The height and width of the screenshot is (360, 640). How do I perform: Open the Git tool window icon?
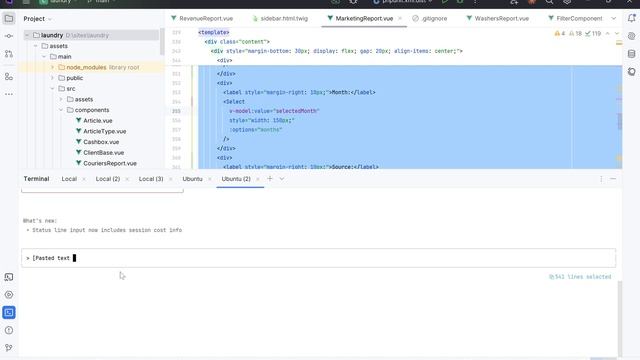[9, 347]
